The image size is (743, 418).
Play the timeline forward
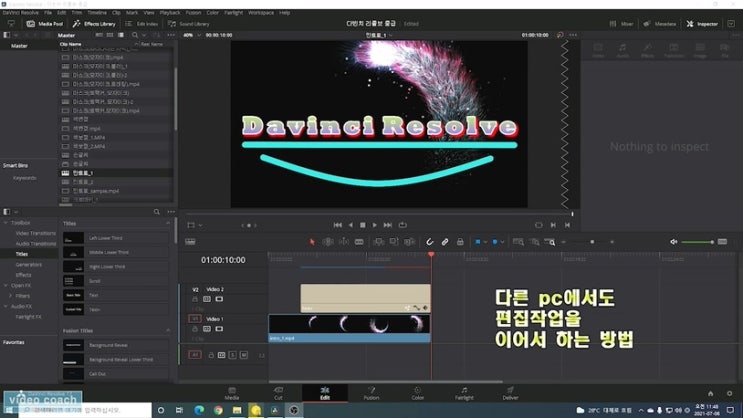pos(375,225)
